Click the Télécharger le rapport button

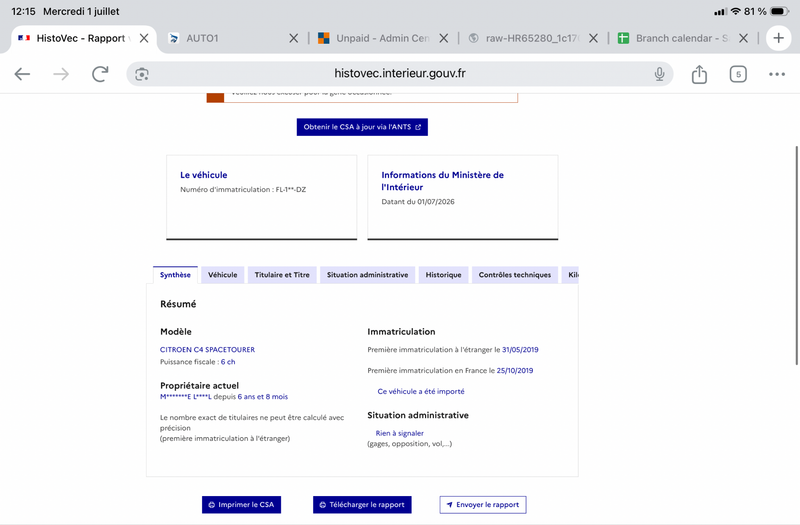(362, 505)
